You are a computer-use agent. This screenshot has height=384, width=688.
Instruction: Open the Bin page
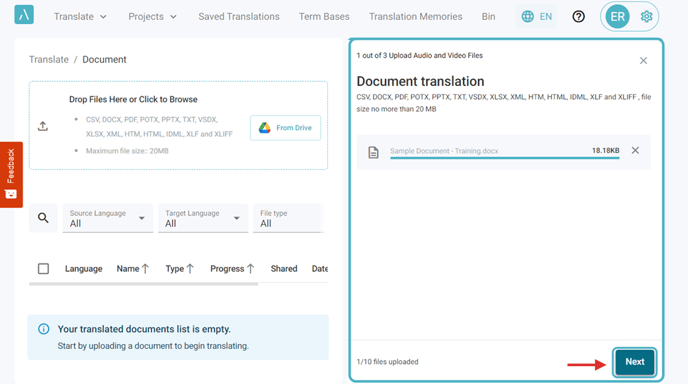tap(488, 17)
